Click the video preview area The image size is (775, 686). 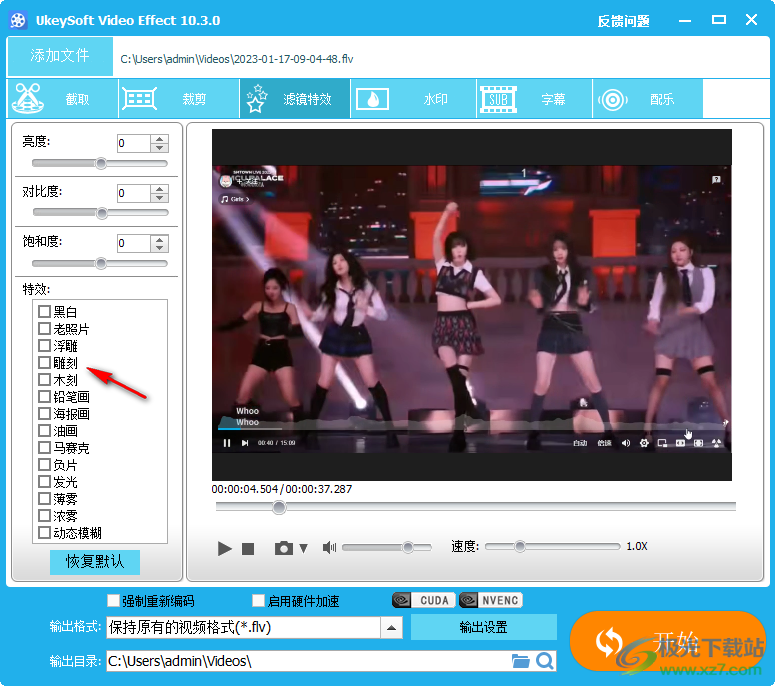coord(472,305)
